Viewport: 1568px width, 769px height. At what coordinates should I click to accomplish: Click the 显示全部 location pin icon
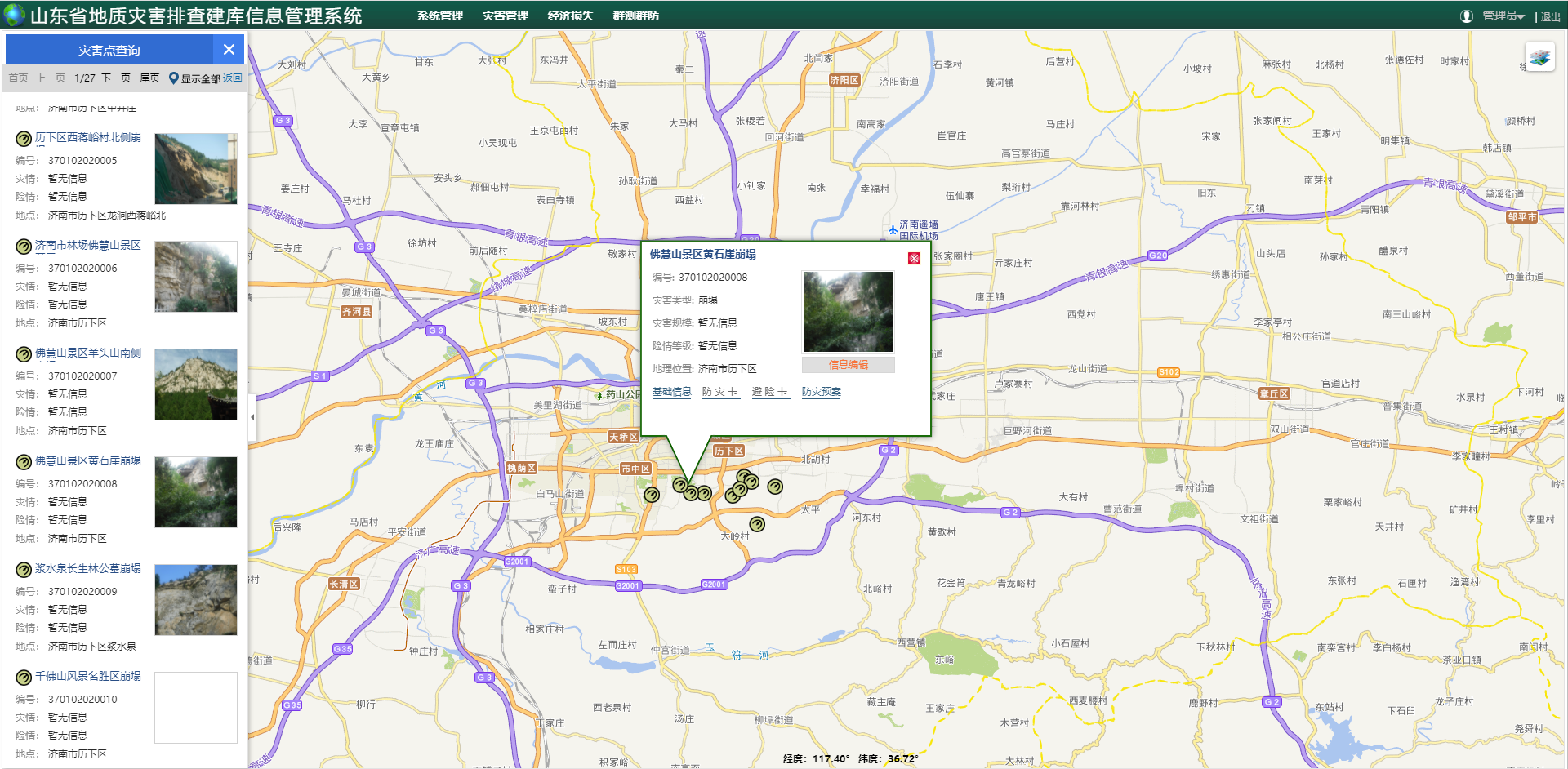tap(173, 78)
